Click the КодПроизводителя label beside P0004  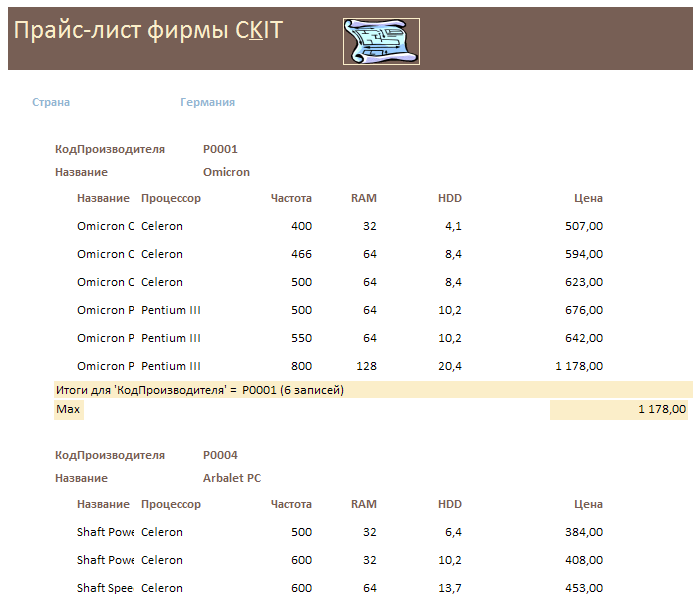coord(110,455)
